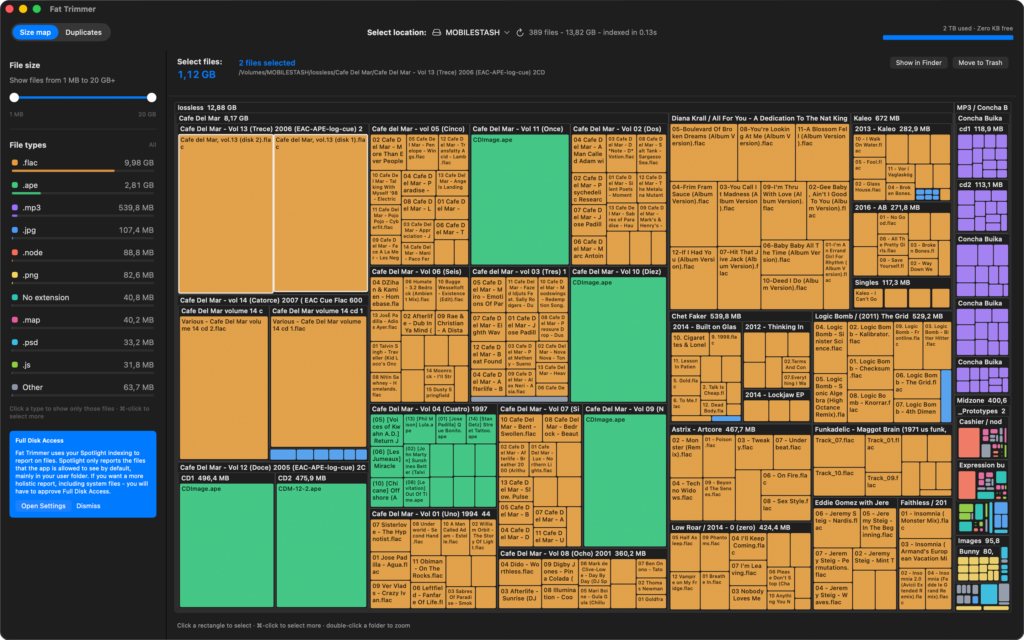The width and height of the screenshot is (1024, 640).
Task: Select Various Cafe Del Mar volume 14 cd 1.flac
Action: [x=319, y=383]
